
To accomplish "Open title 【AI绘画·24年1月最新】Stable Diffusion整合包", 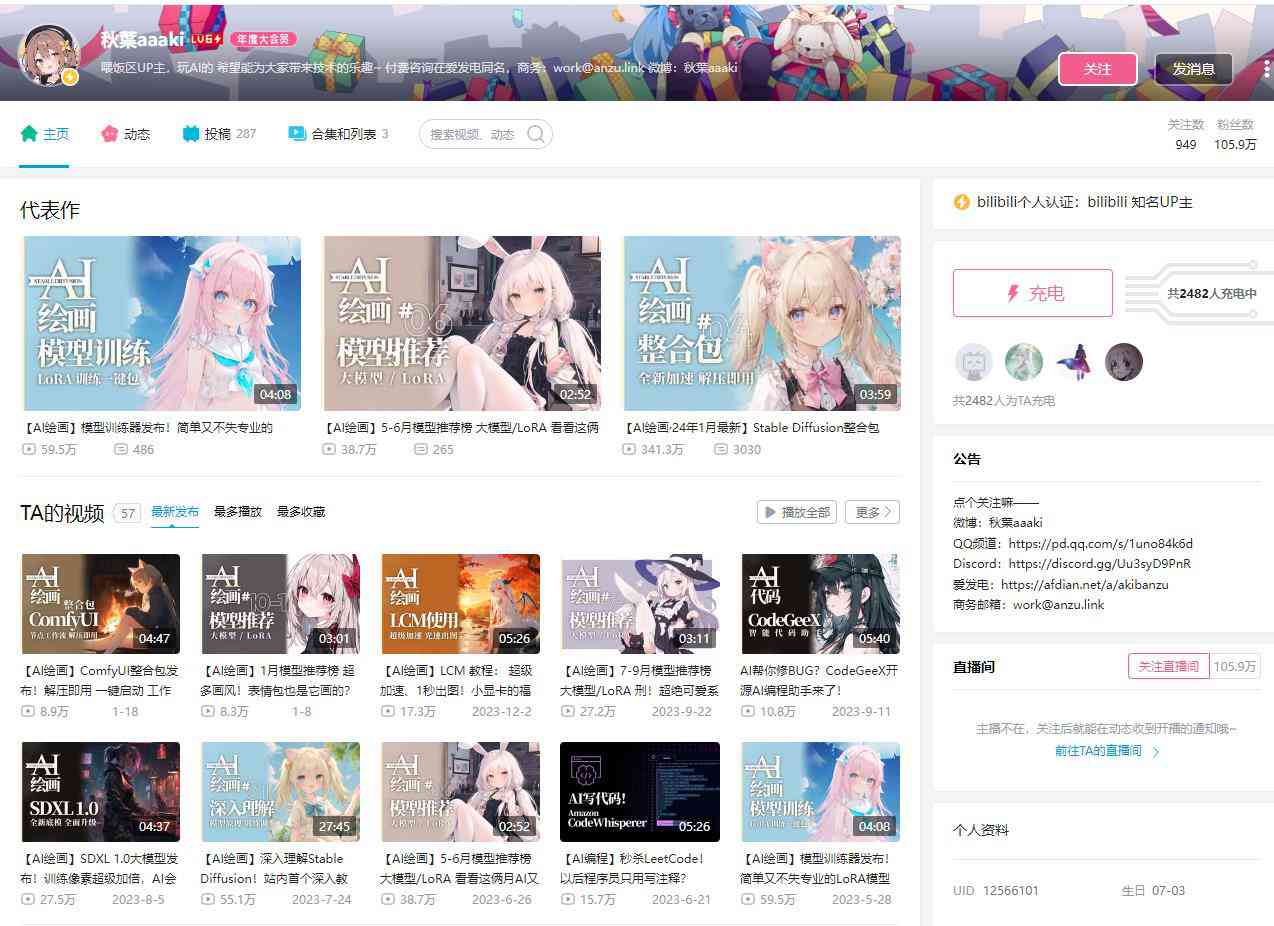I will tap(751, 428).
